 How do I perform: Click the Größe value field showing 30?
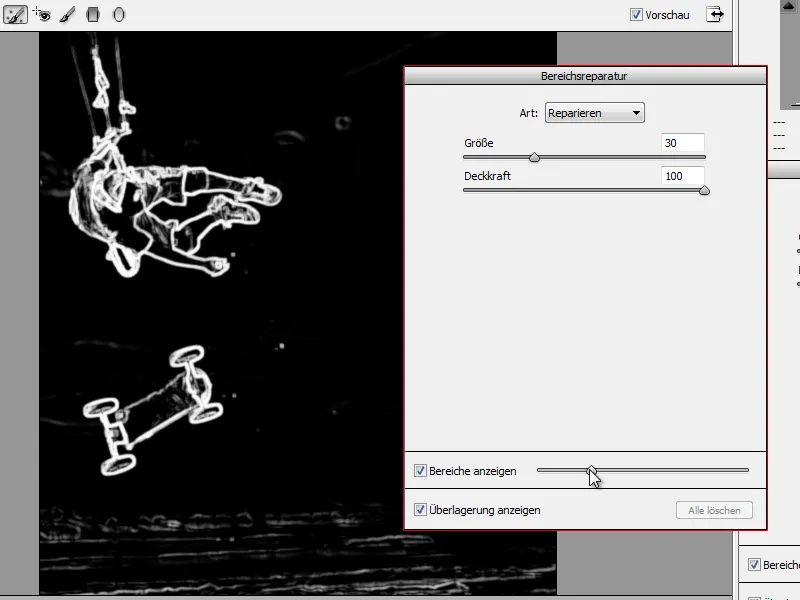(681, 143)
